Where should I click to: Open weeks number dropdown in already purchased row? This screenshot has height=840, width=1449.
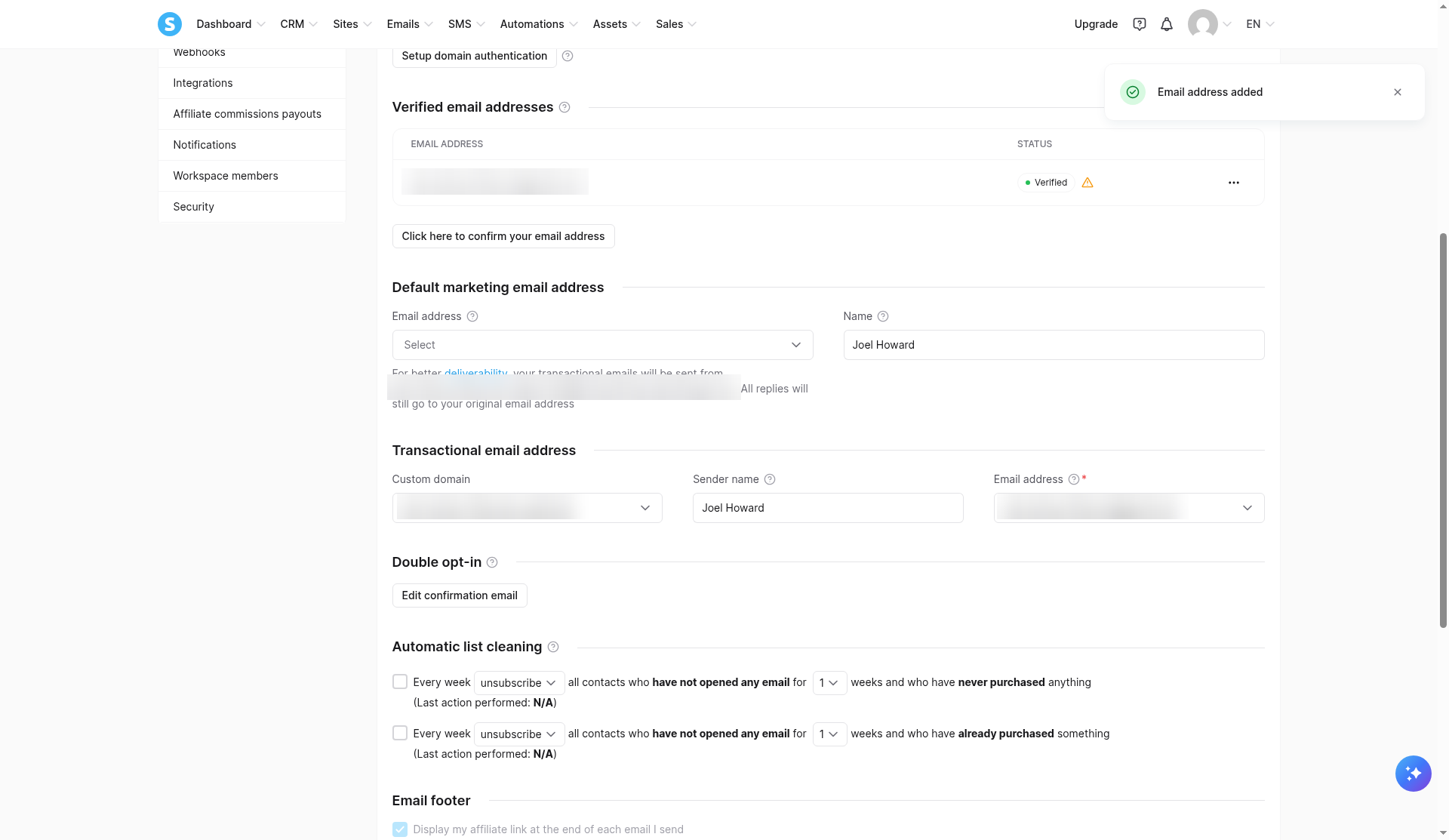[x=829, y=734]
